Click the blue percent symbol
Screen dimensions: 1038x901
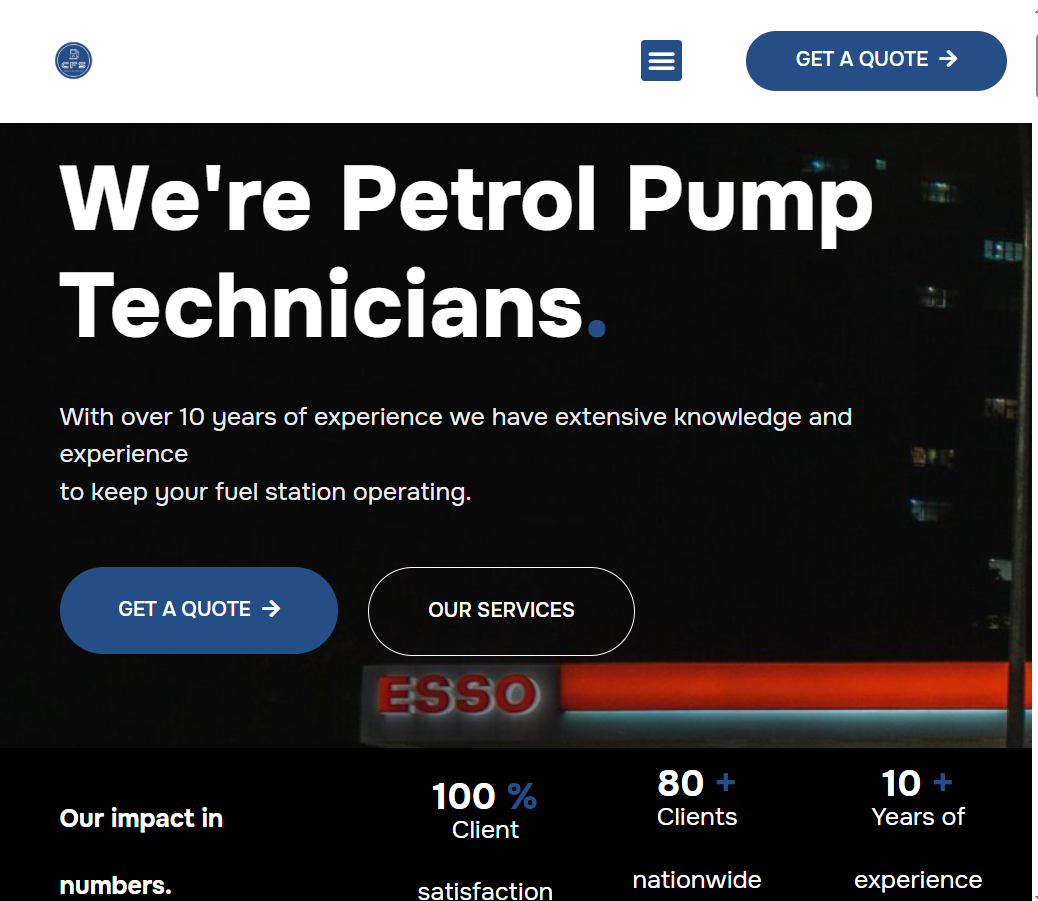pyautogui.click(x=522, y=797)
